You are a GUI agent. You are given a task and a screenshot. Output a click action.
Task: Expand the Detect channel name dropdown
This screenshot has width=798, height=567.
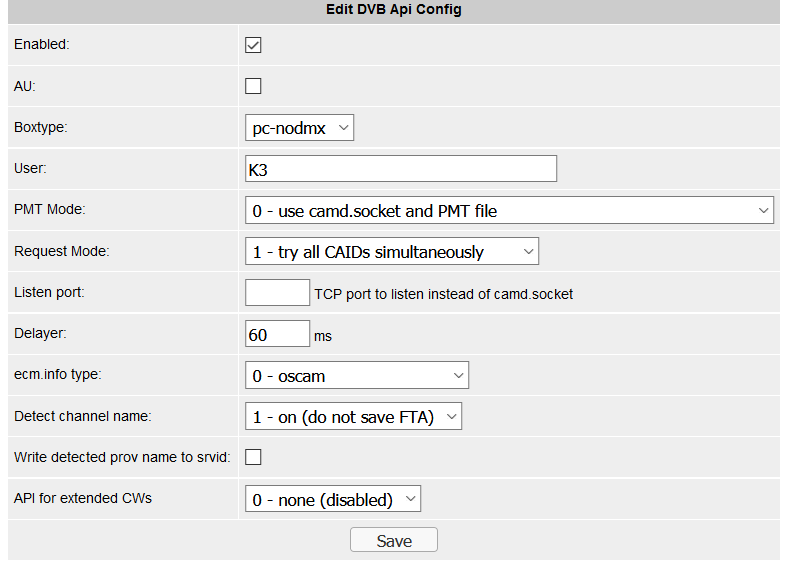[353, 417]
